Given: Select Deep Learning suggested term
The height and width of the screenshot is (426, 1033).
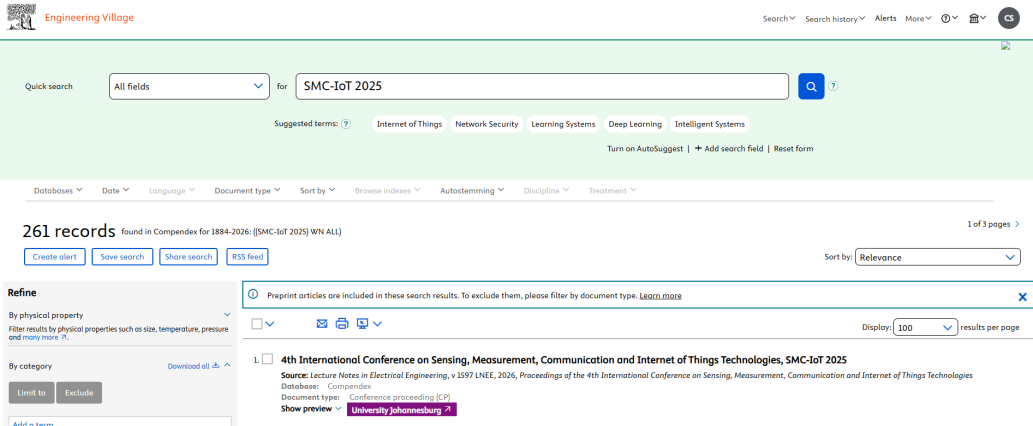Looking at the screenshot, I should click(x=635, y=124).
